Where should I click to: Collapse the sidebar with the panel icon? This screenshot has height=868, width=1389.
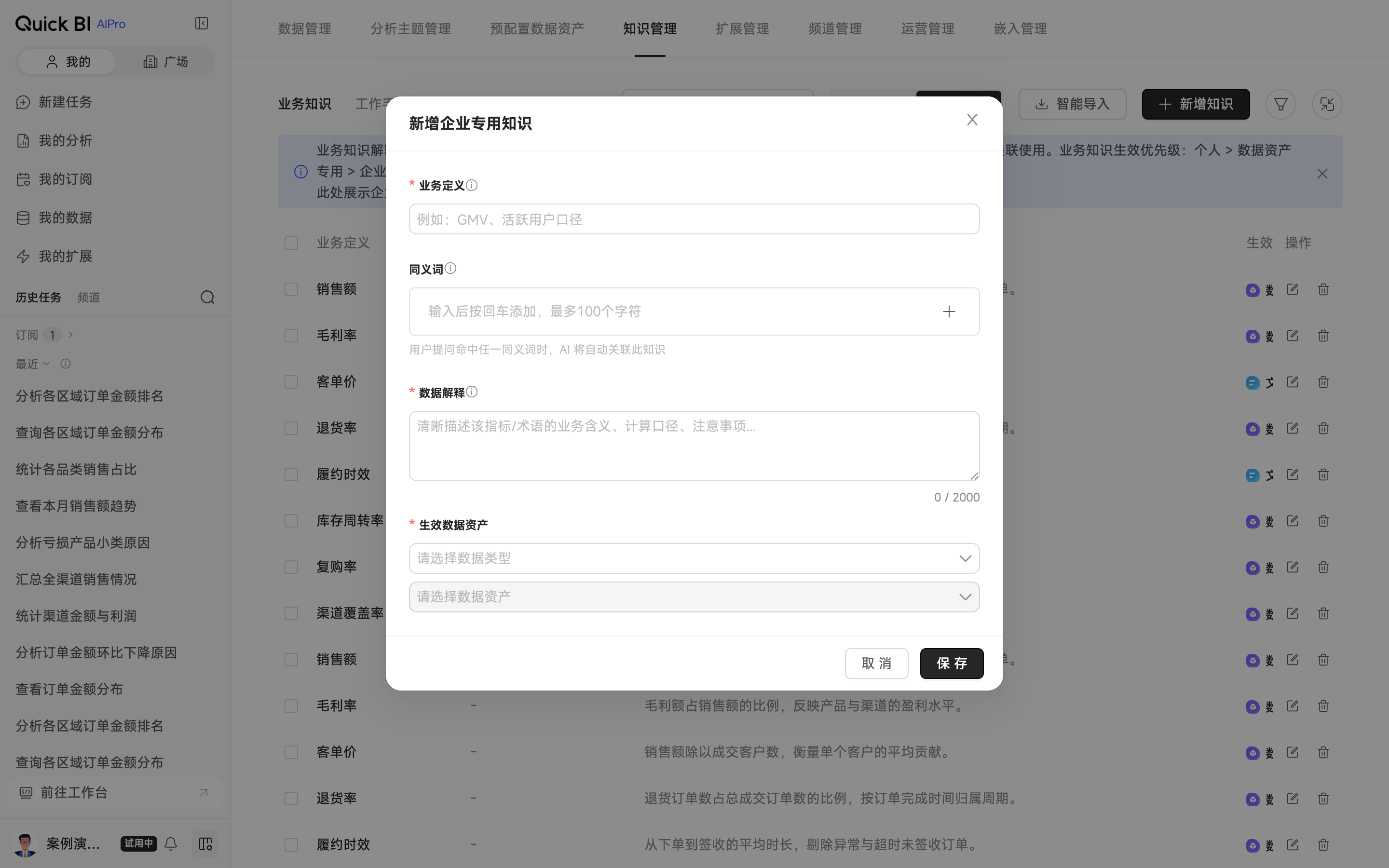[202, 23]
